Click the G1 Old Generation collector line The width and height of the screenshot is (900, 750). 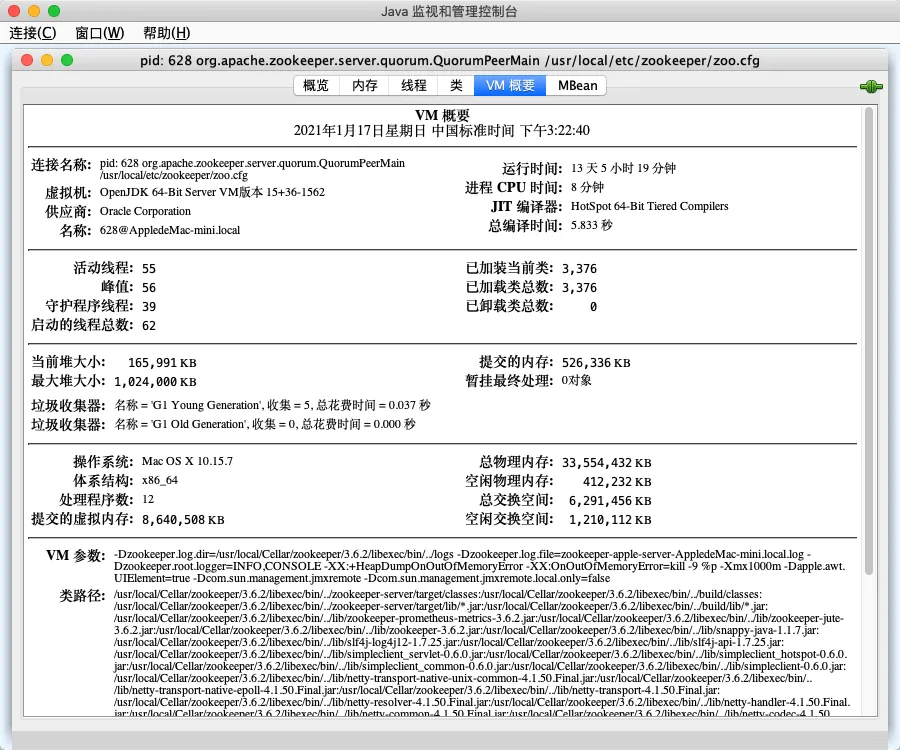[x=265, y=424]
